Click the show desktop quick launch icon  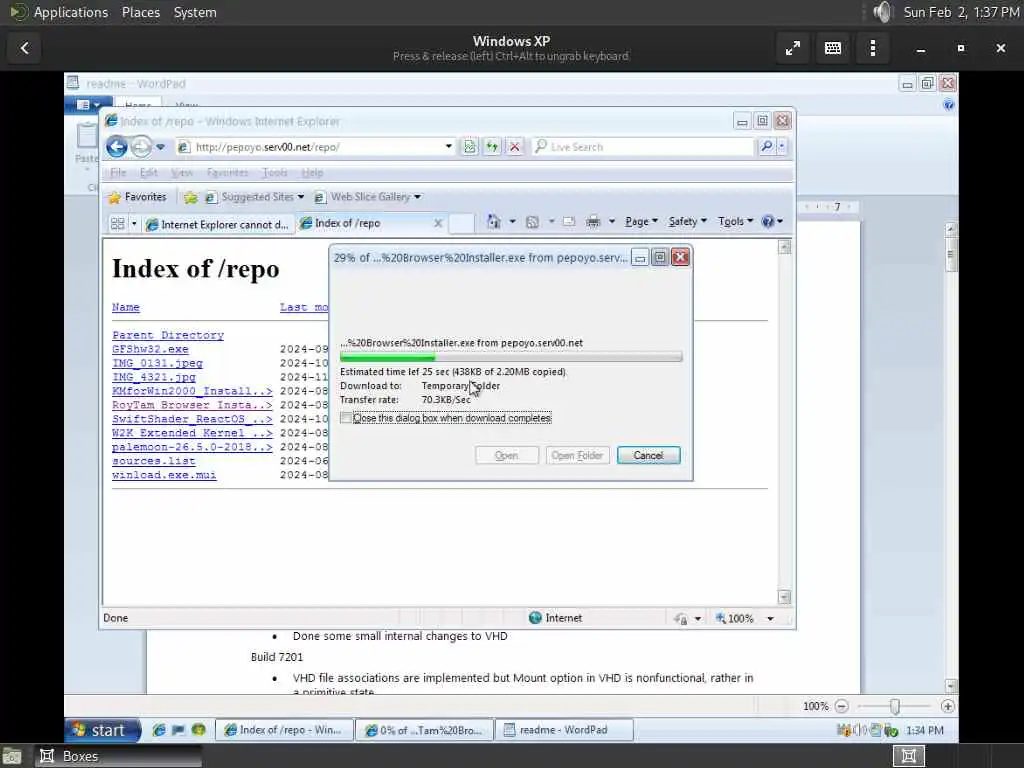pos(178,730)
